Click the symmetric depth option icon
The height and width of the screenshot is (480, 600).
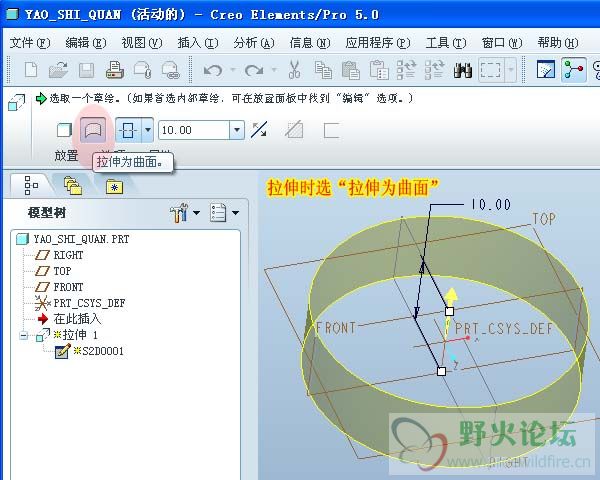tap(128, 130)
